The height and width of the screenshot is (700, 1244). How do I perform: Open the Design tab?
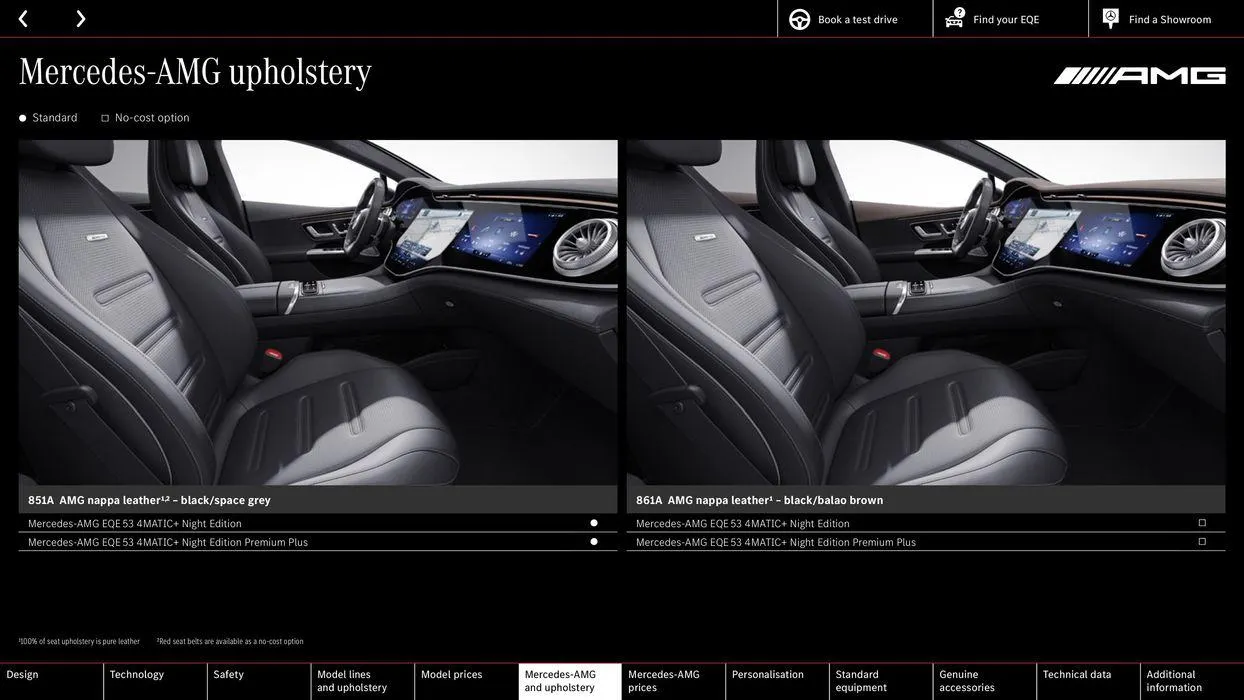tap(51, 682)
